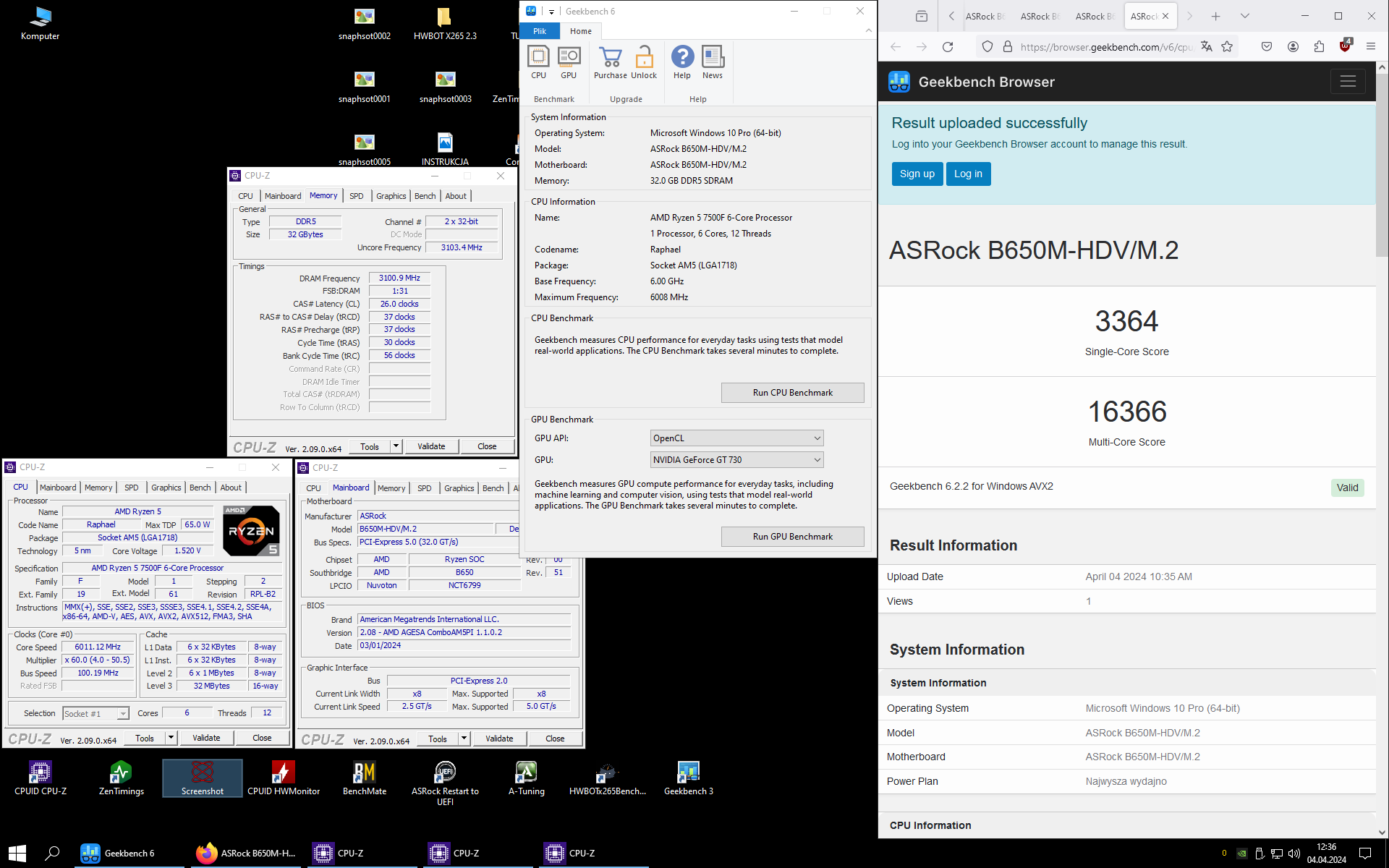This screenshot has width=1389, height=868.
Task: Launch HWBOTx265Bench desktop shortcut
Action: click(x=608, y=778)
